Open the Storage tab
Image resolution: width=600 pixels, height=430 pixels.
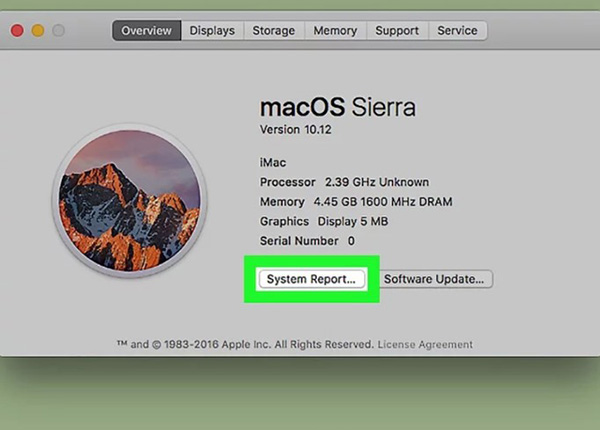[274, 31]
